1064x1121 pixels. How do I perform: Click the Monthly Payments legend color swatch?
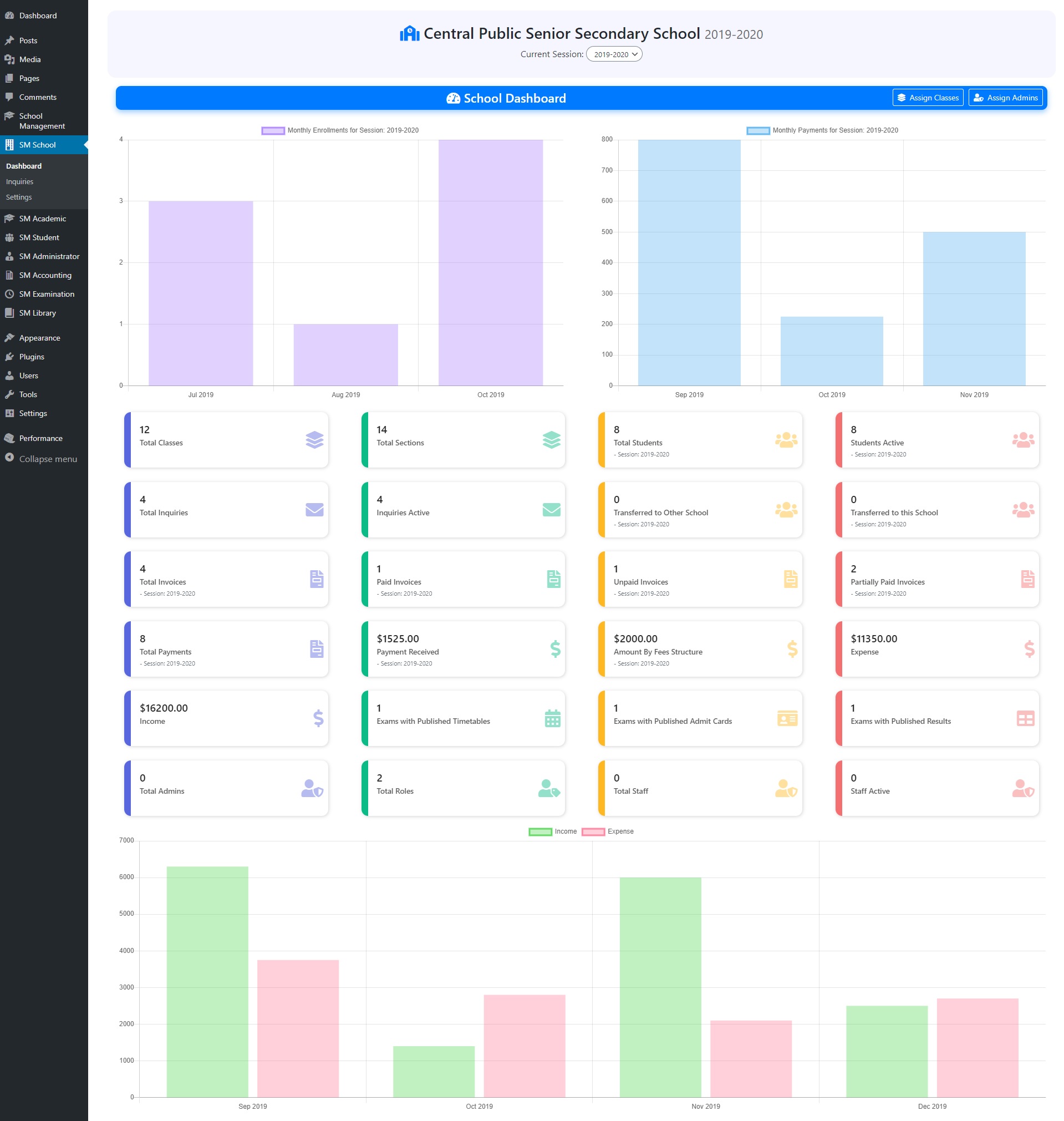click(x=758, y=130)
